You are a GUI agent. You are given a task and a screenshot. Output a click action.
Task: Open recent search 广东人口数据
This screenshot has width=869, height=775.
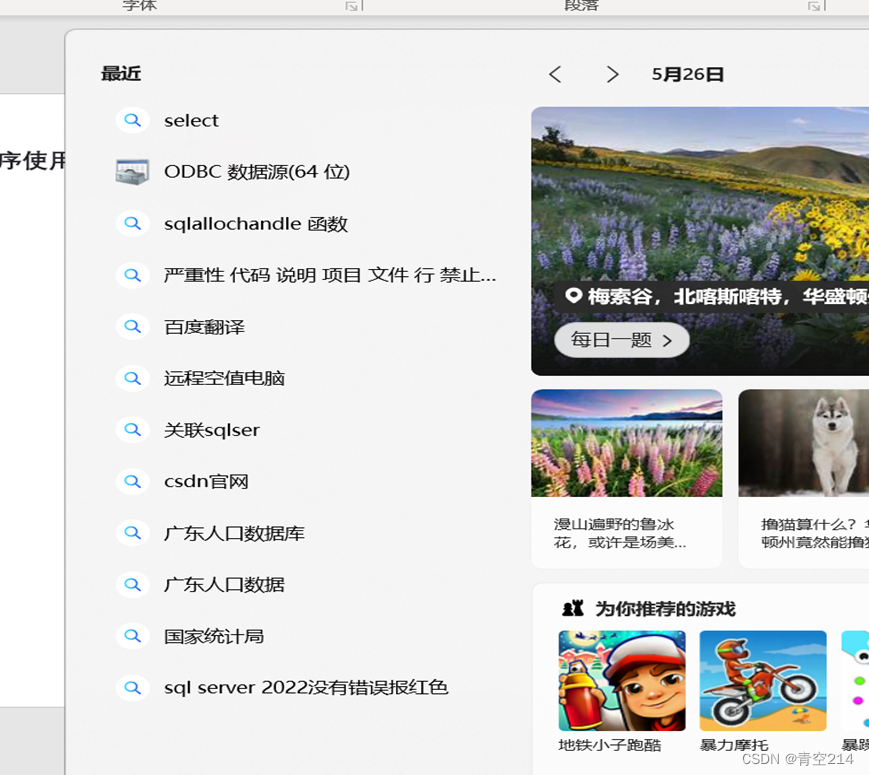pos(224,585)
